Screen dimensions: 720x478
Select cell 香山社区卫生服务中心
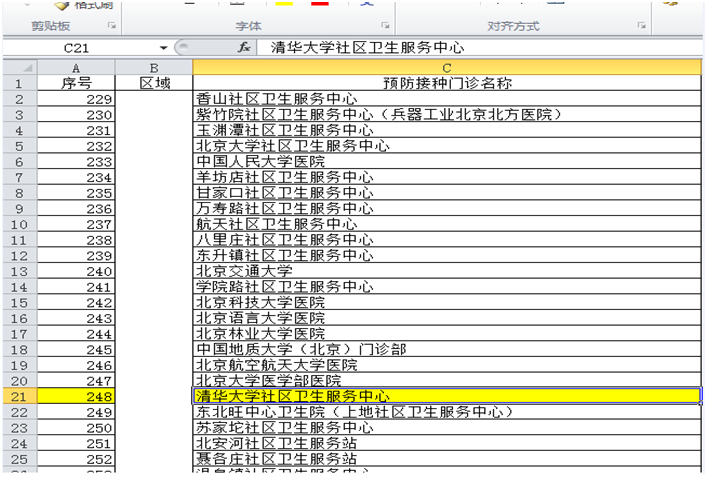(447, 99)
